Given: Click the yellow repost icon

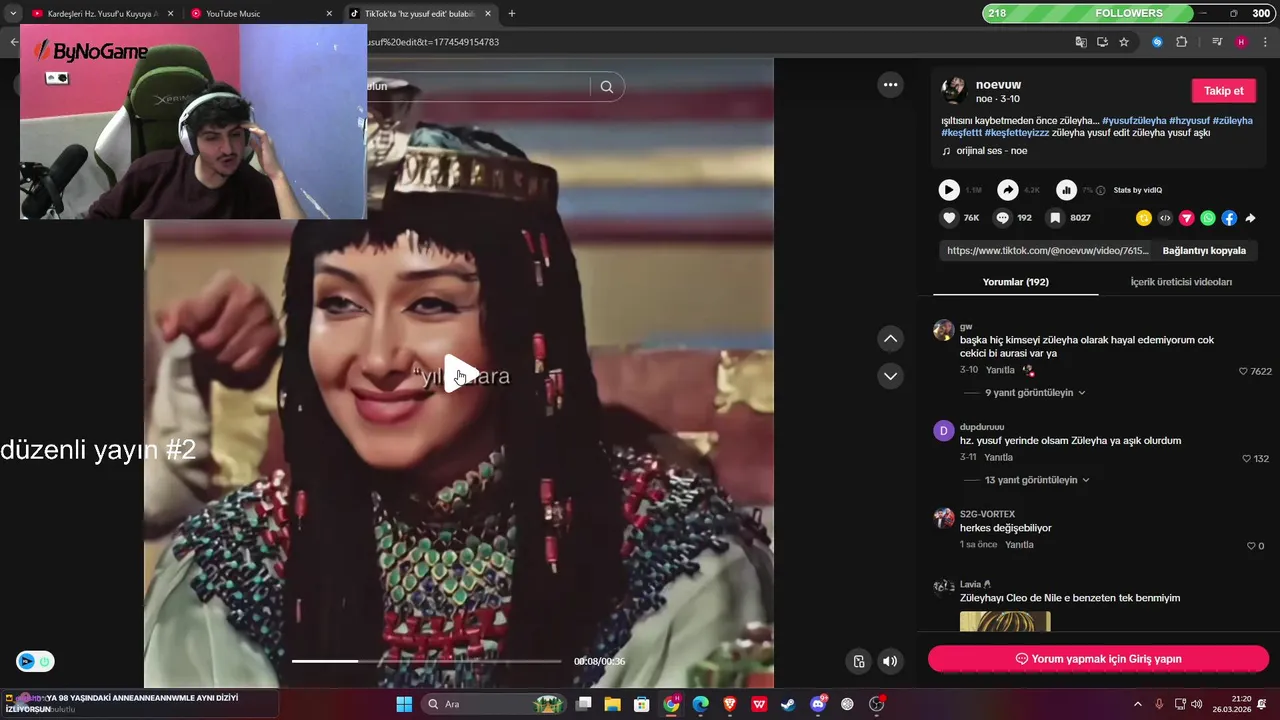Looking at the screenshot, I should (1144, 218).
